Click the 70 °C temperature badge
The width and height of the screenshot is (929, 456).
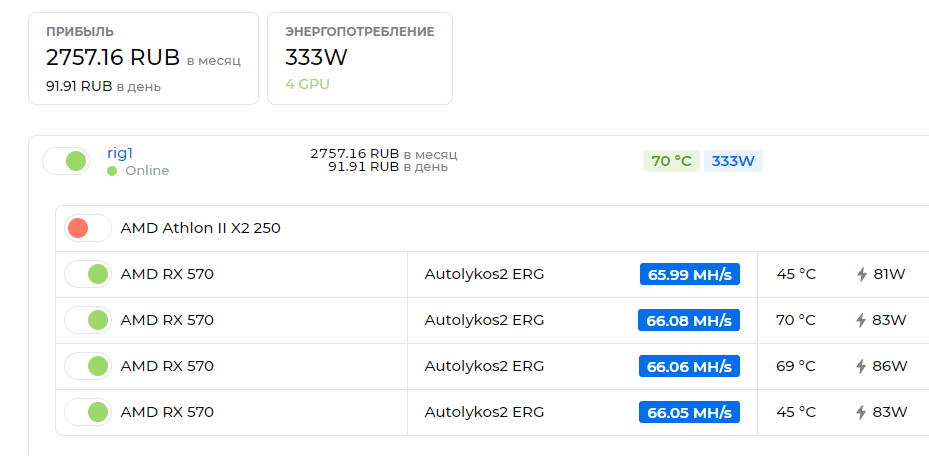coord(671,161)
